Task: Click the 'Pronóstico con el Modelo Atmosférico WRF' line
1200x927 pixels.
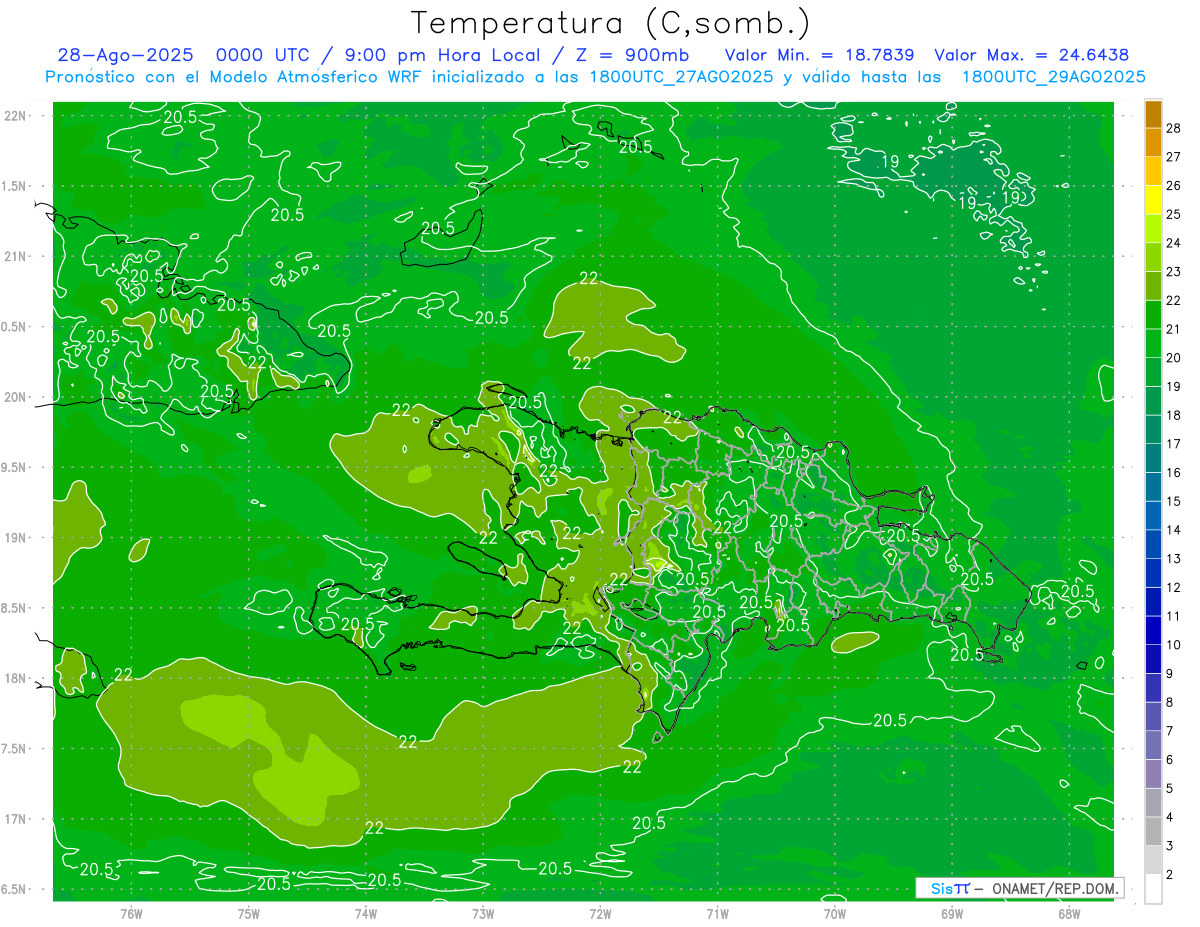Action: pos(235,77)
